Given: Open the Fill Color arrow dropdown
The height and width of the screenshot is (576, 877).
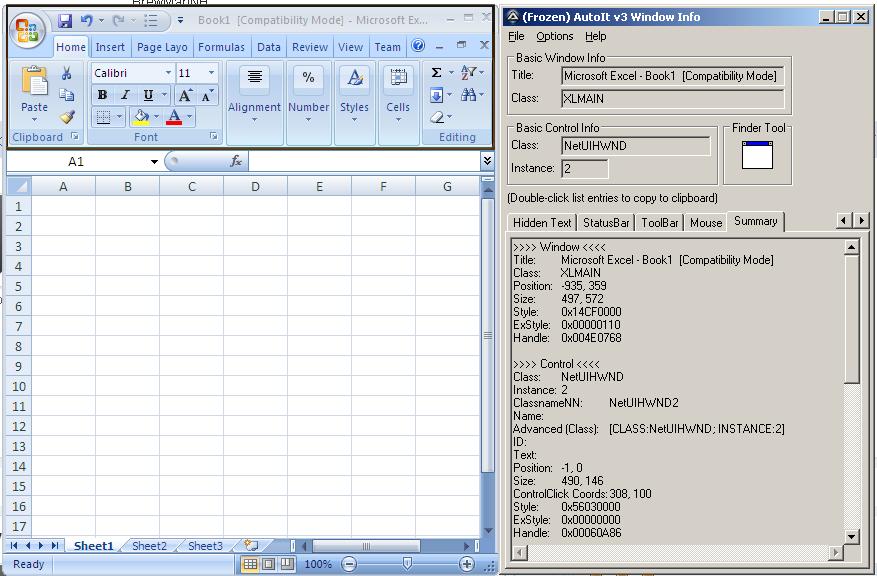Looking at the screenshot, I should (157, 117).
